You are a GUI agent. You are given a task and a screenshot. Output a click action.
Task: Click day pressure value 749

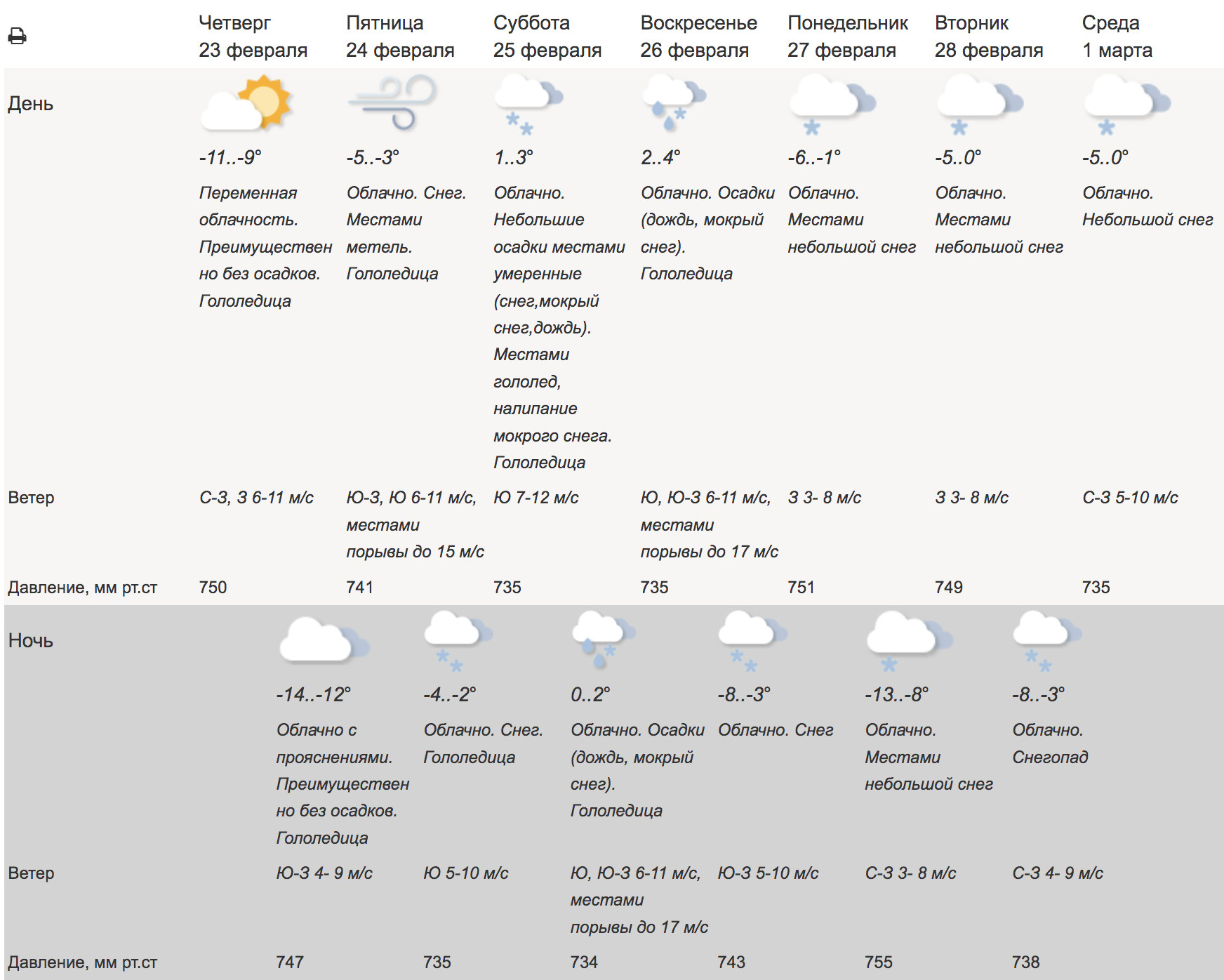[x=949, y=588]
